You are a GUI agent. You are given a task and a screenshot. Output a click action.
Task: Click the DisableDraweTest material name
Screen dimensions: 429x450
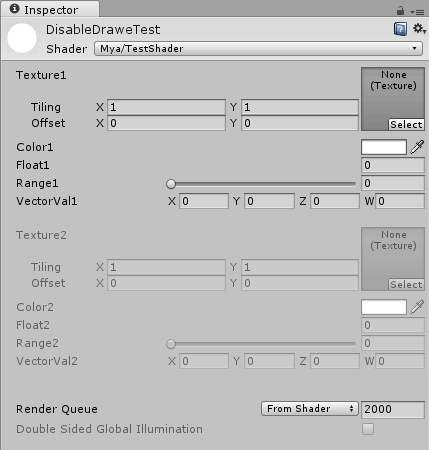pyautogui.click(x=103, y=30)
